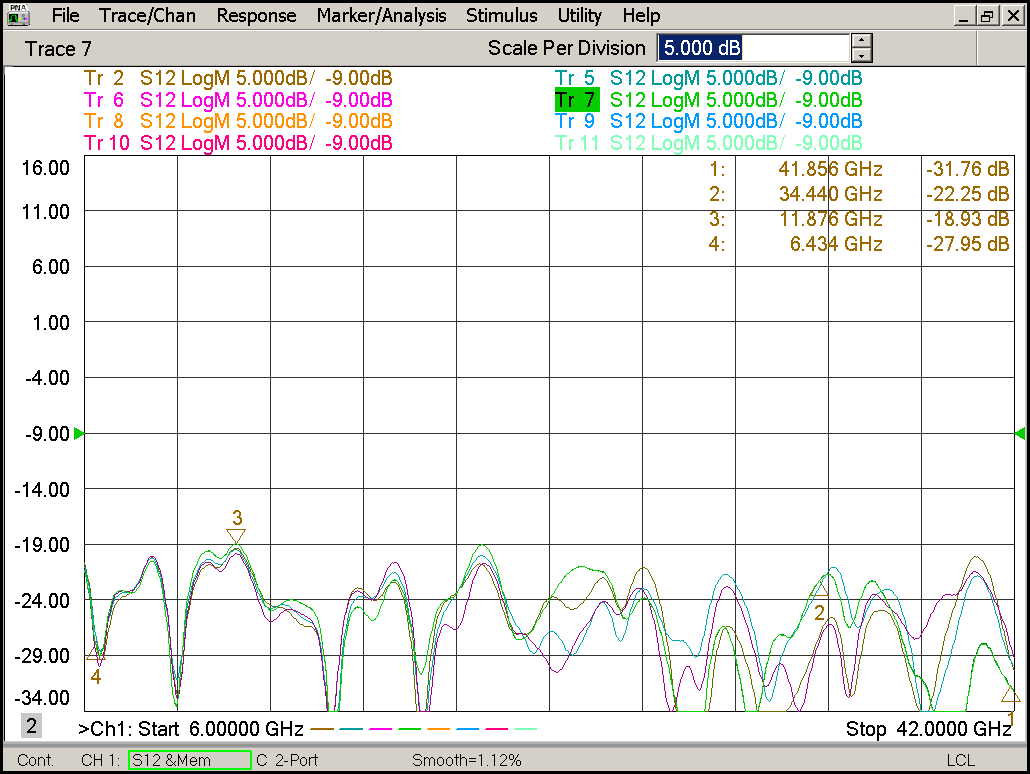Click the Trace 7 title label

(58, 49)
